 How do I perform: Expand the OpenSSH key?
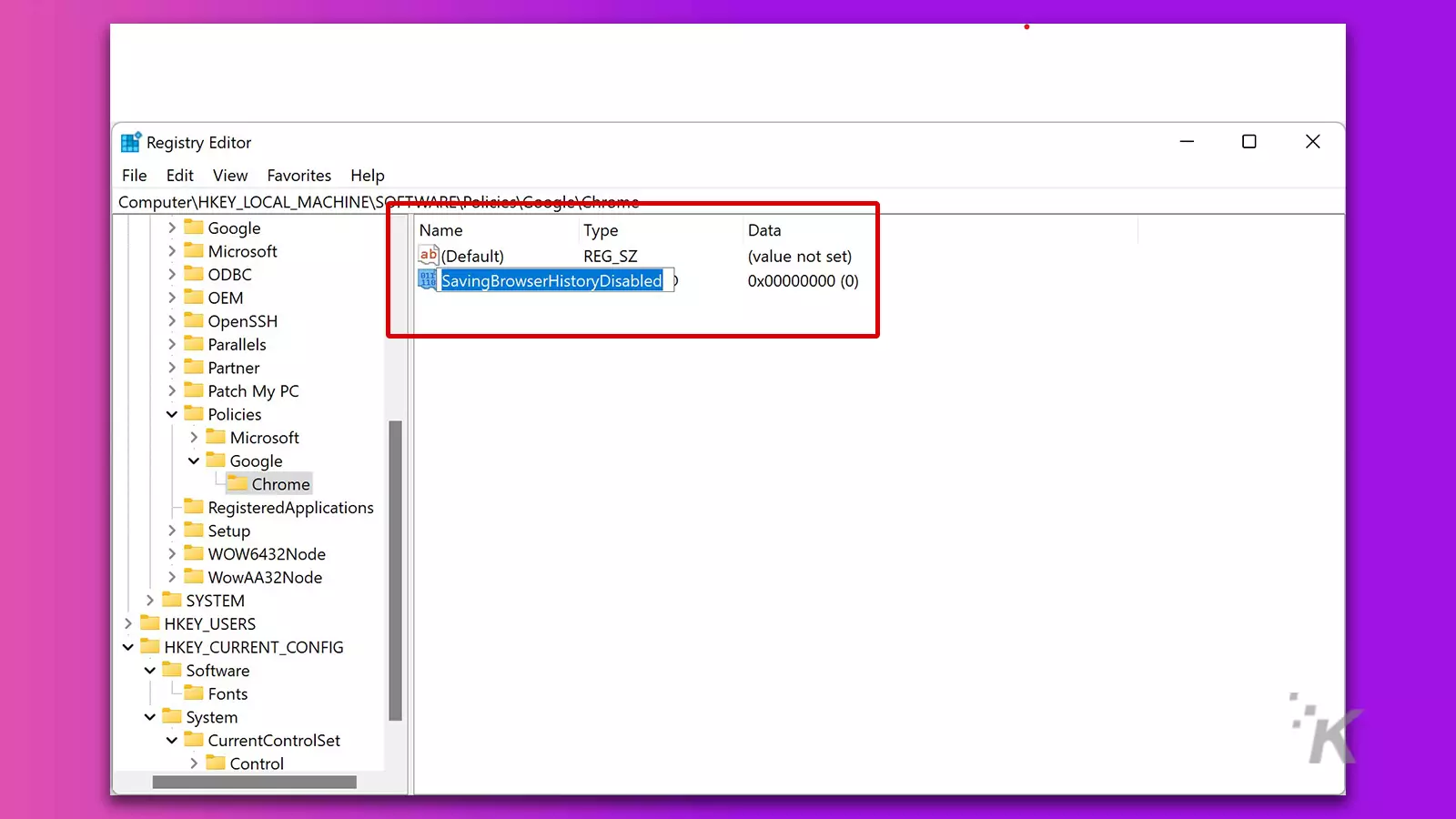coord(172,321)
